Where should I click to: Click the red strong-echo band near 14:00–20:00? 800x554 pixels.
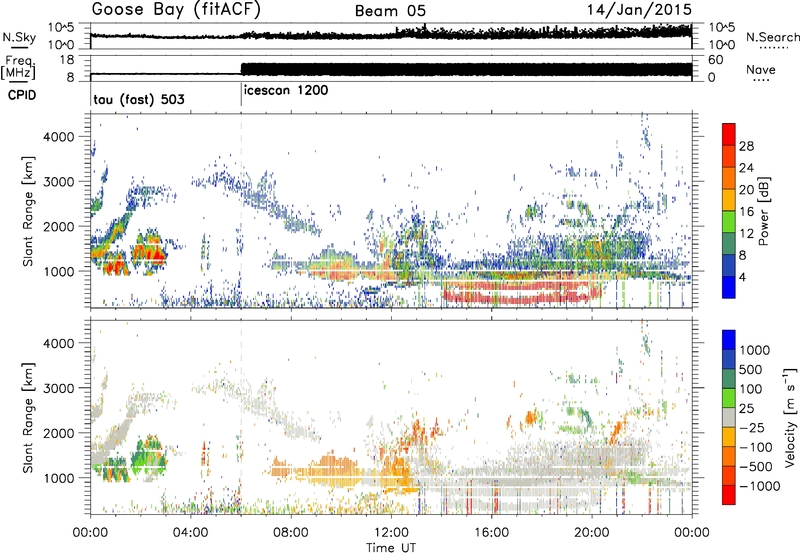[520, 292]
